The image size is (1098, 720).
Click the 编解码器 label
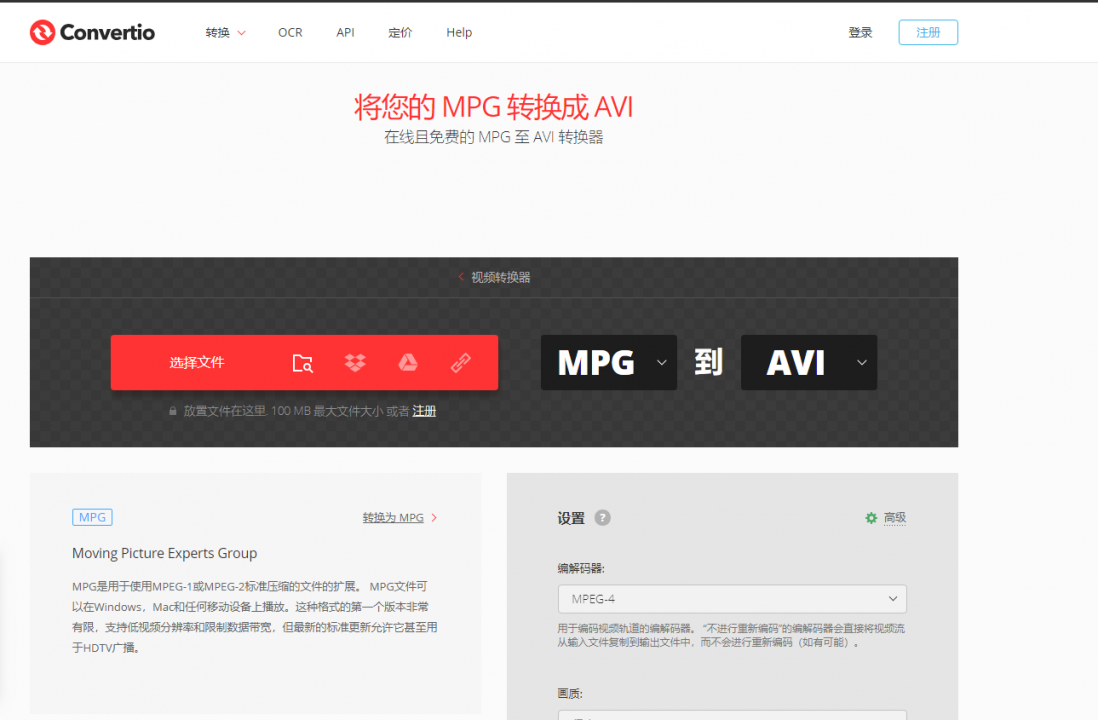click(581, 568)
